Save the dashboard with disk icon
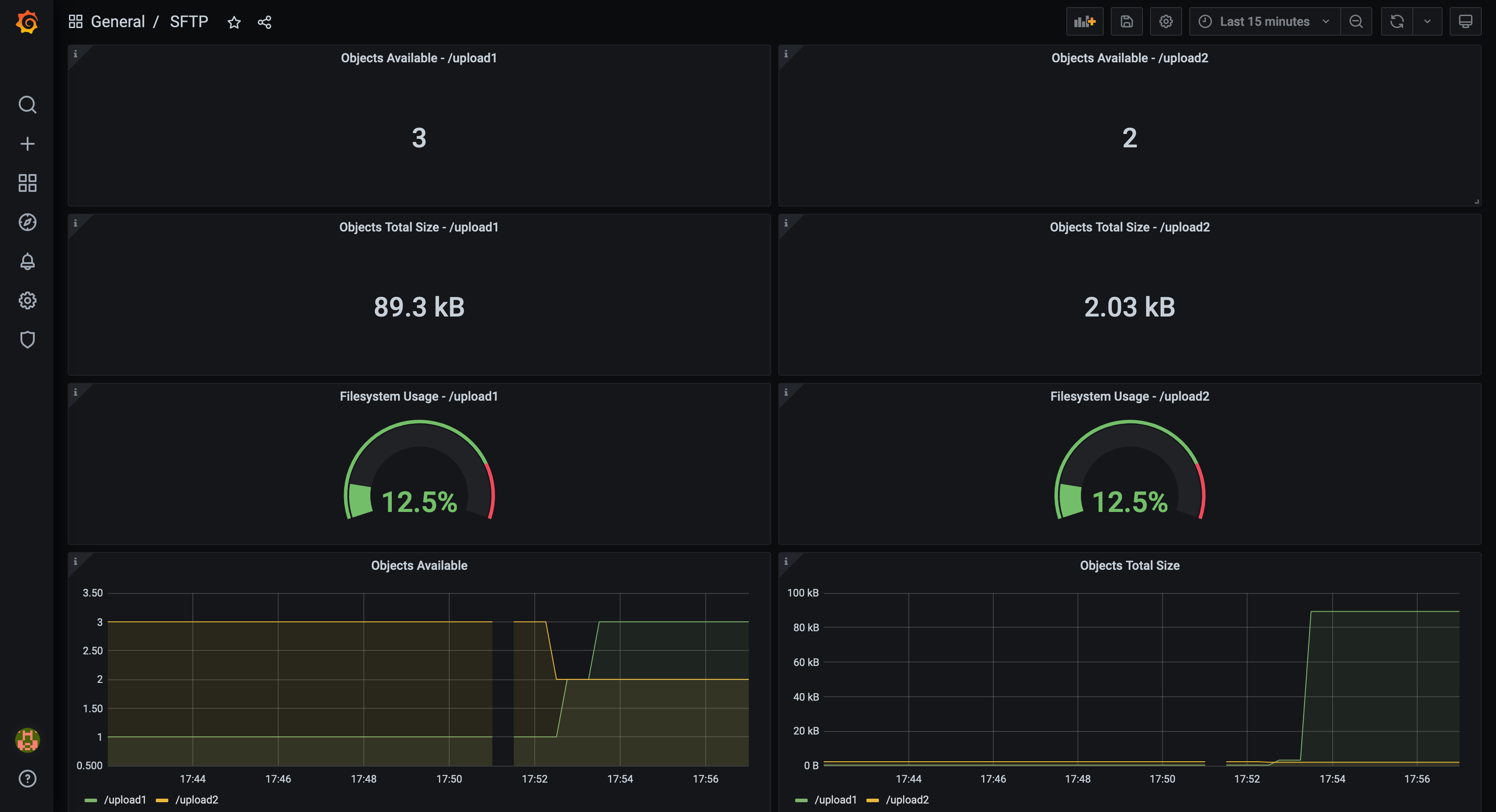Image resolution: width=1496 pixels, height=812 pixels. (x=1126, y=22)
